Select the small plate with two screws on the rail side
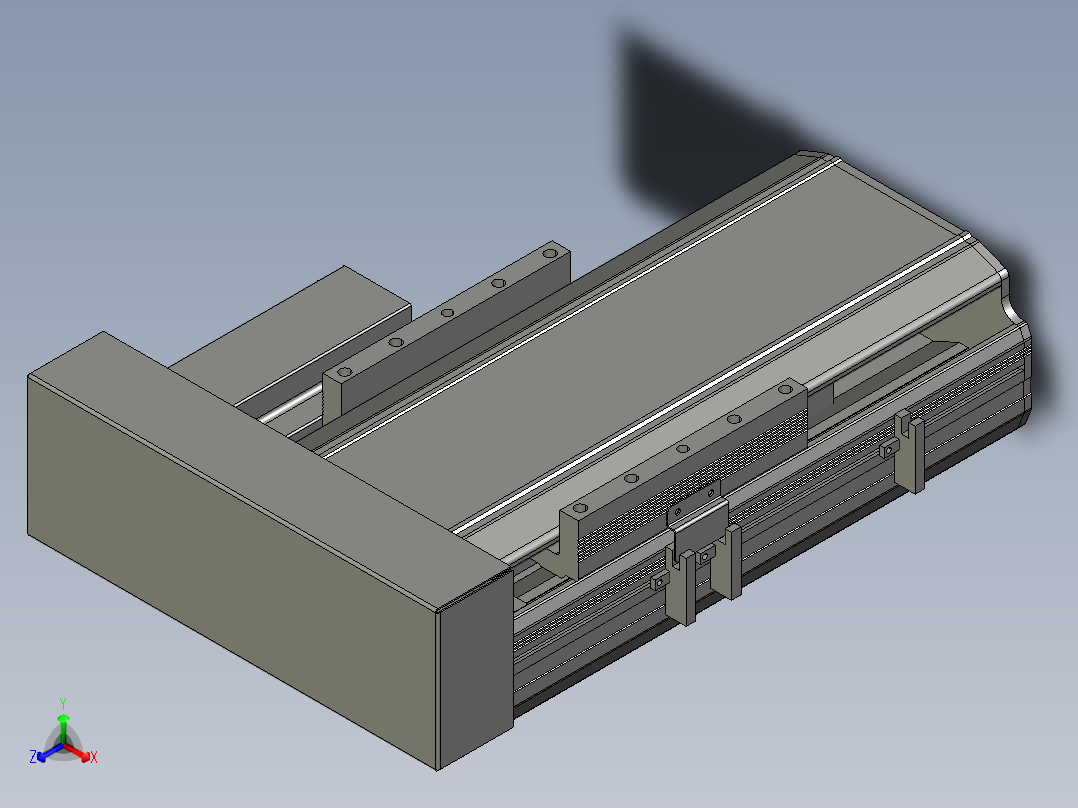 (x=694, y=504)
